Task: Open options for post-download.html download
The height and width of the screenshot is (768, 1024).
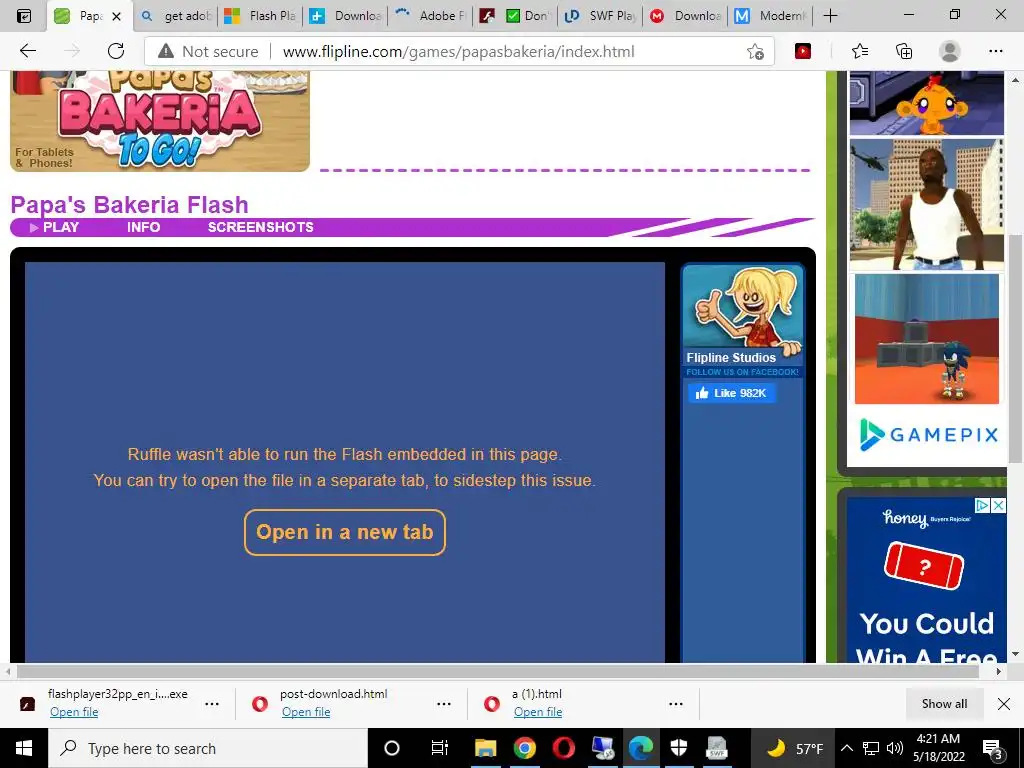Action: coord(443,704)
